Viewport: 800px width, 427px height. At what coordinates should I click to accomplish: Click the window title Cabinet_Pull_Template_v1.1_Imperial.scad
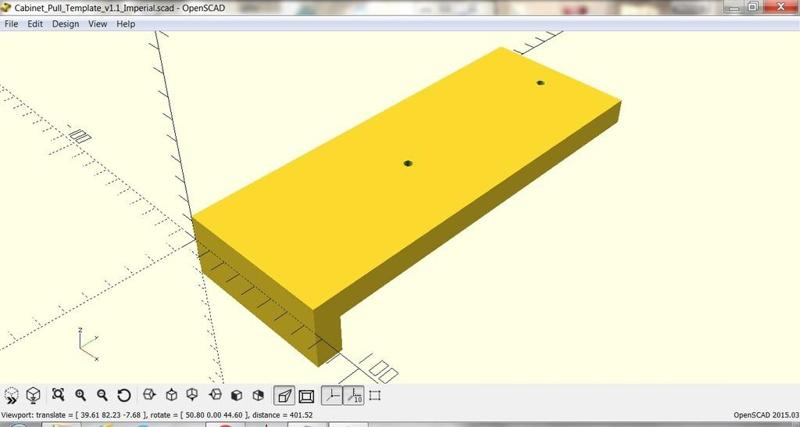(x=119, y=8)
